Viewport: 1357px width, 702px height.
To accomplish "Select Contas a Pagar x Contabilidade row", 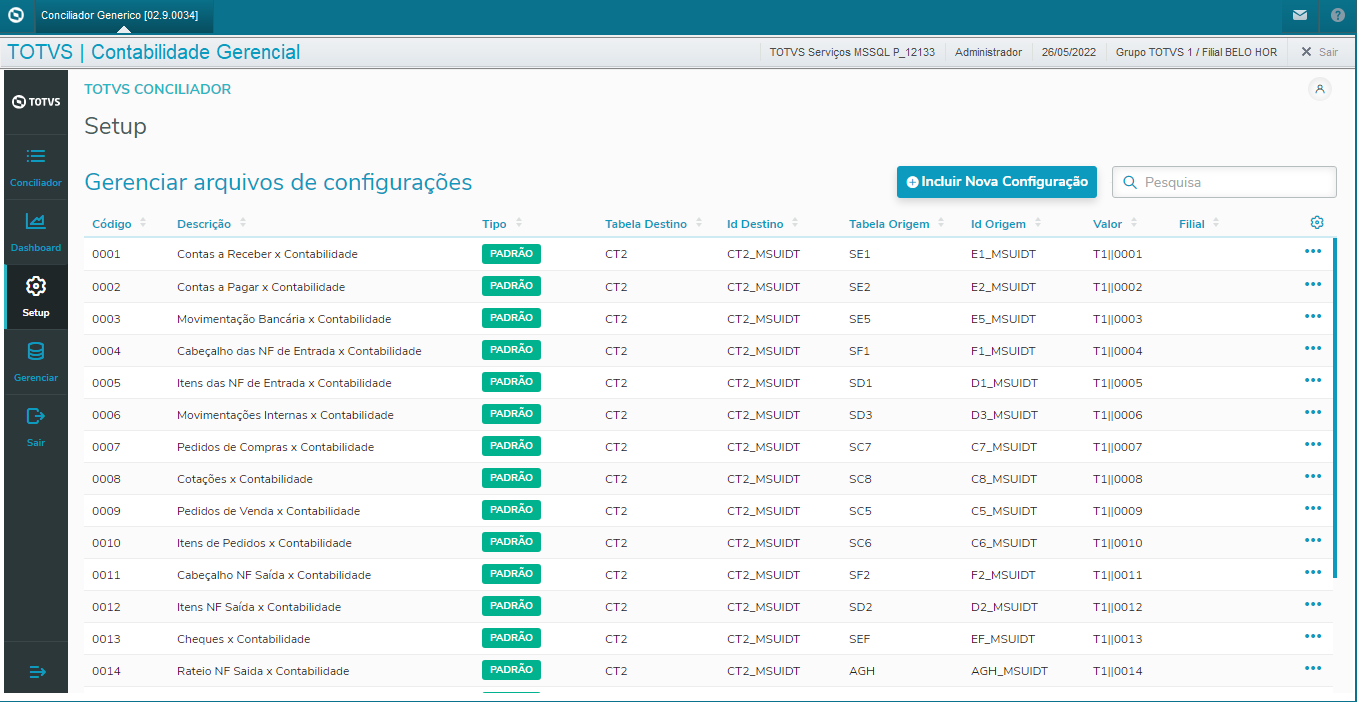I will [x=708, y=286].
